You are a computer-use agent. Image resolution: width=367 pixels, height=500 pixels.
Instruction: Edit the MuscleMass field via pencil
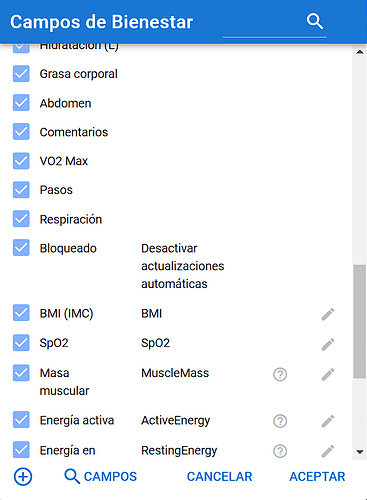click(x=328, y=374)
